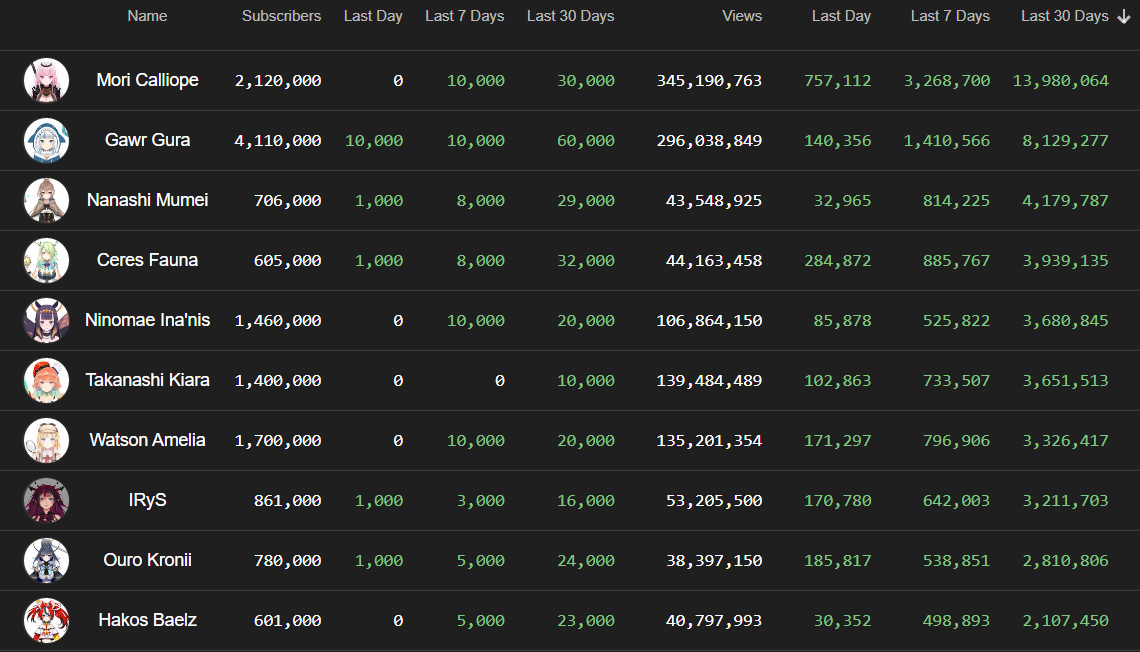
Task: Open Ceres Fauna's avatar thumbnail
Action: 47,260
